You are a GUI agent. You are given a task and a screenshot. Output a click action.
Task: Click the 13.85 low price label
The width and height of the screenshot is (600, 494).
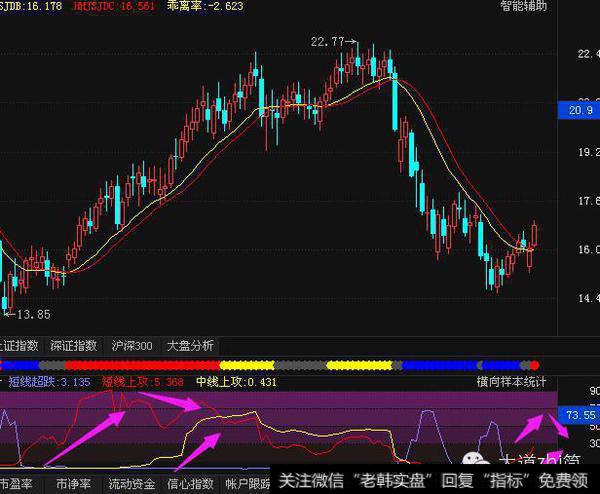click(x=34, y=315)
